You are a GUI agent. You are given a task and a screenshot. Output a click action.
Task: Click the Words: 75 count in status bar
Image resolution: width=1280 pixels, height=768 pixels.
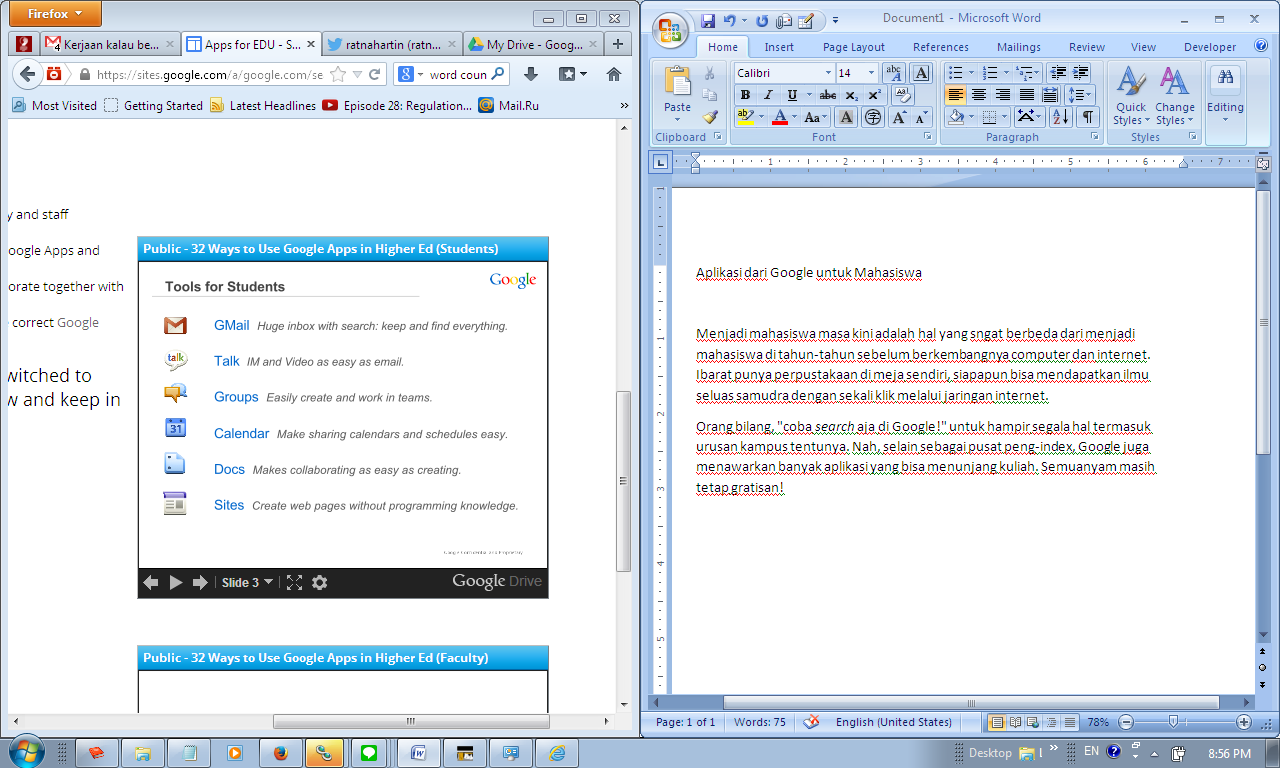tap(760, 722)
